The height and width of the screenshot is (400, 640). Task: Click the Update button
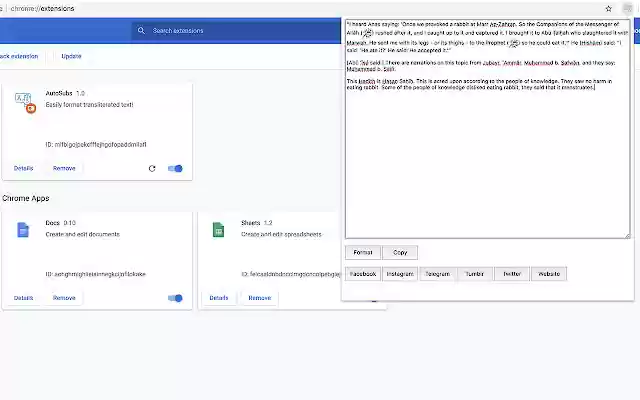tap(71, 56)
